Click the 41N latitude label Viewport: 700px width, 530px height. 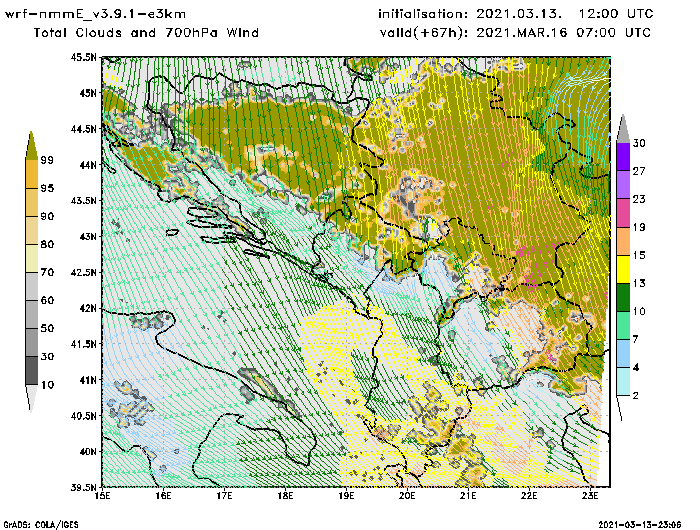[88, 380]
